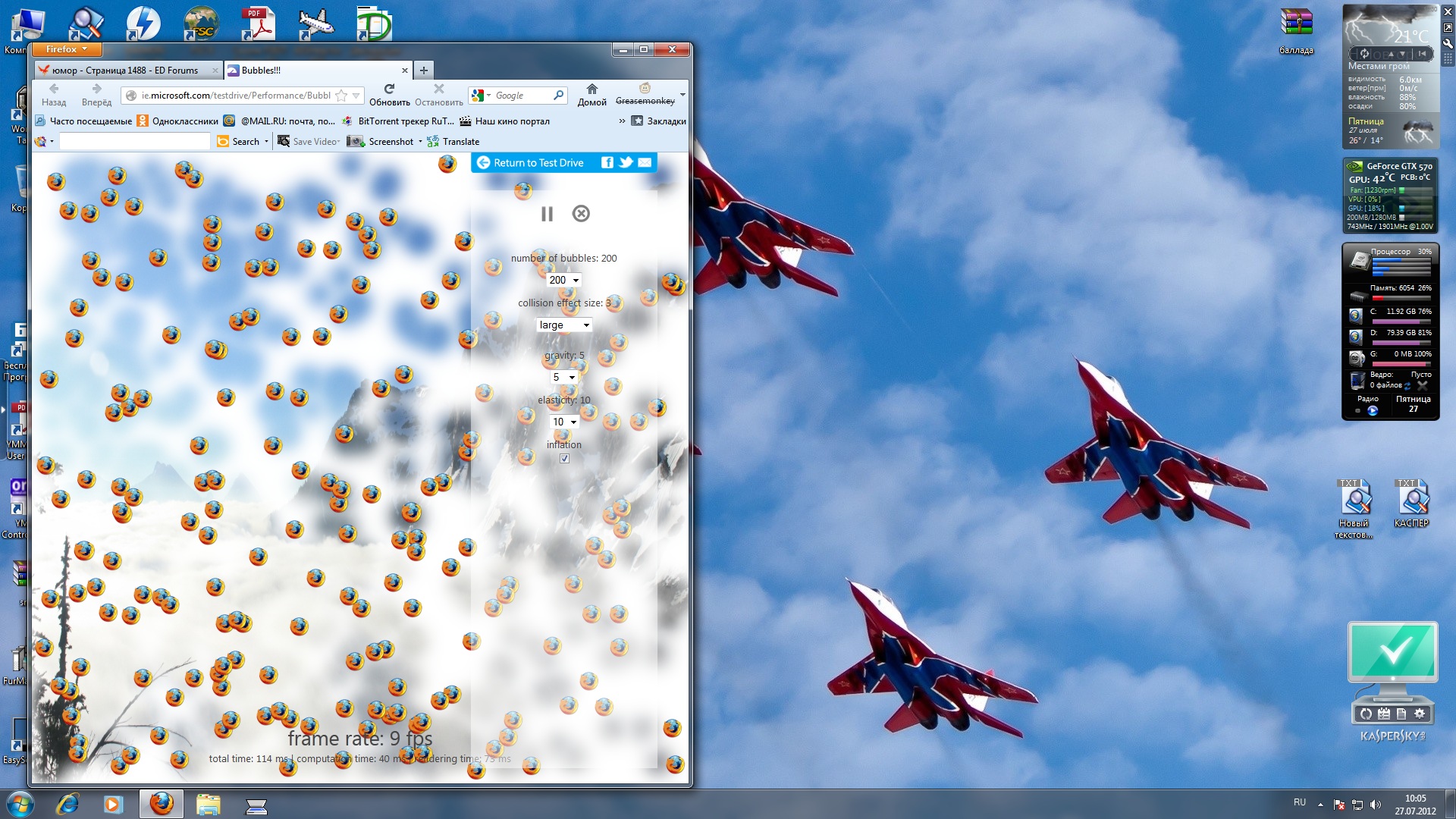This screenshot has height=819, width=1456.
Task: Open баллада archive on desktop
Action: (1296, 32)
